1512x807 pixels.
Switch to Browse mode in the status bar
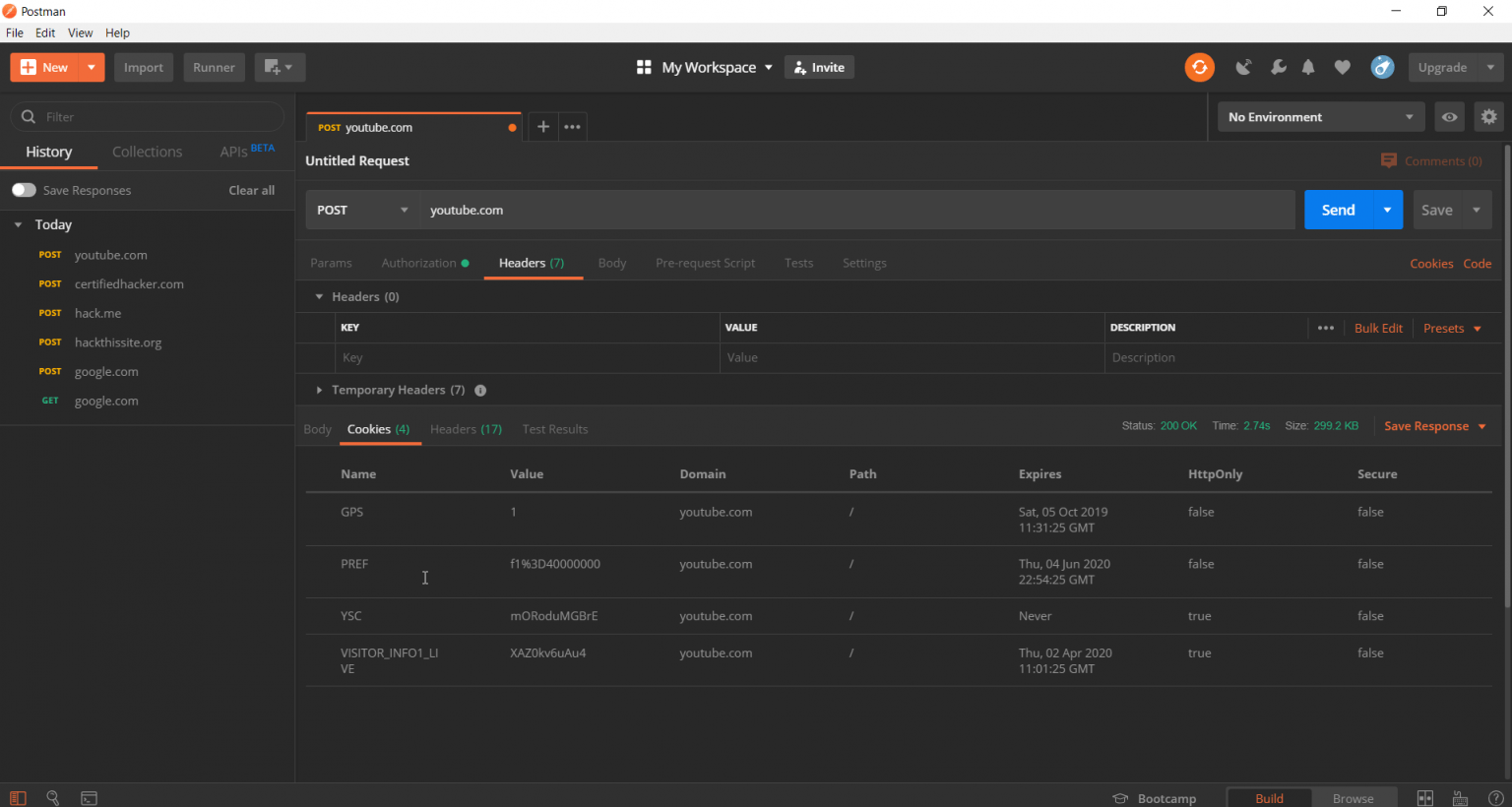coord(1354,798)
